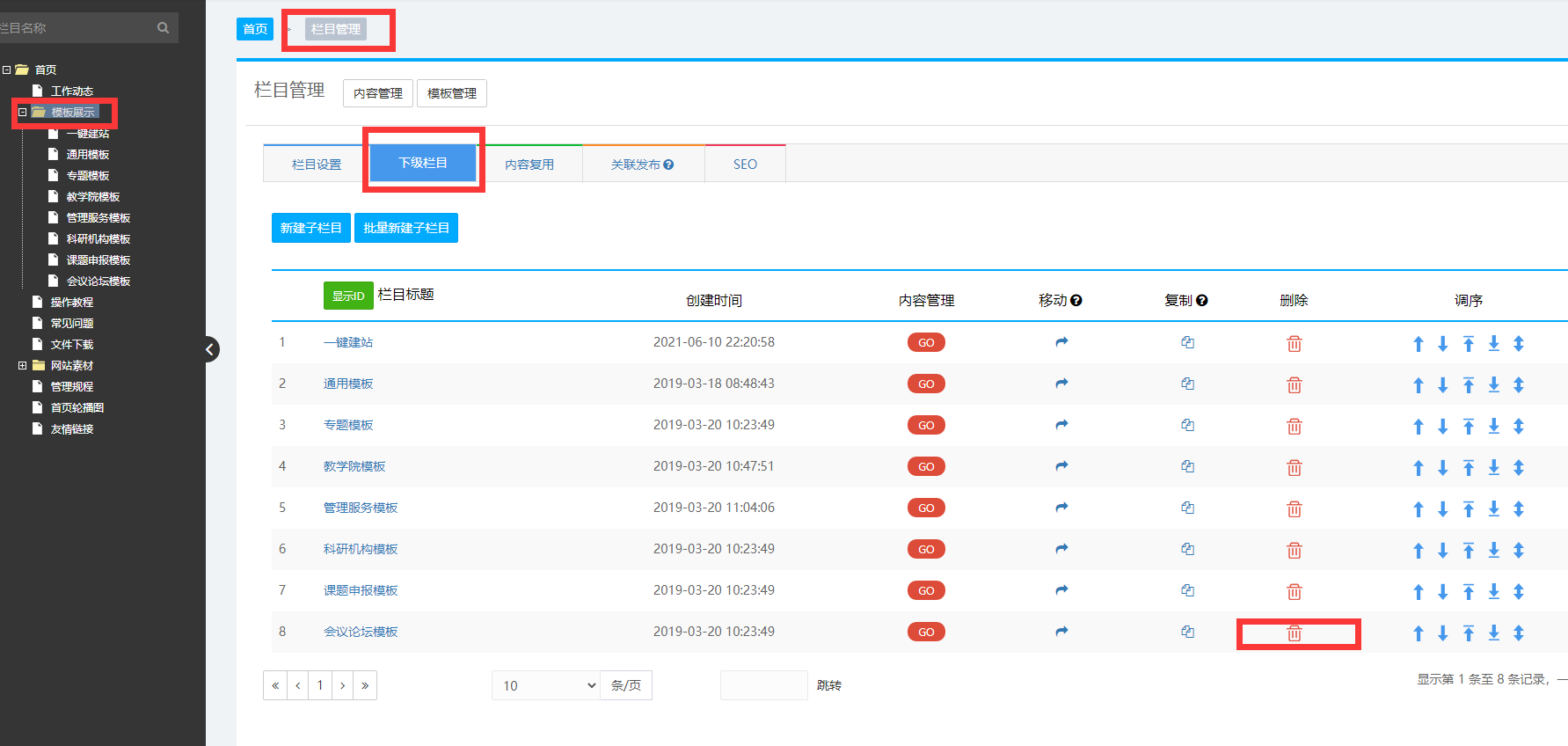Toggle 显示ID button in table header
1568x746 pixels.
click(x=348, y=296)
